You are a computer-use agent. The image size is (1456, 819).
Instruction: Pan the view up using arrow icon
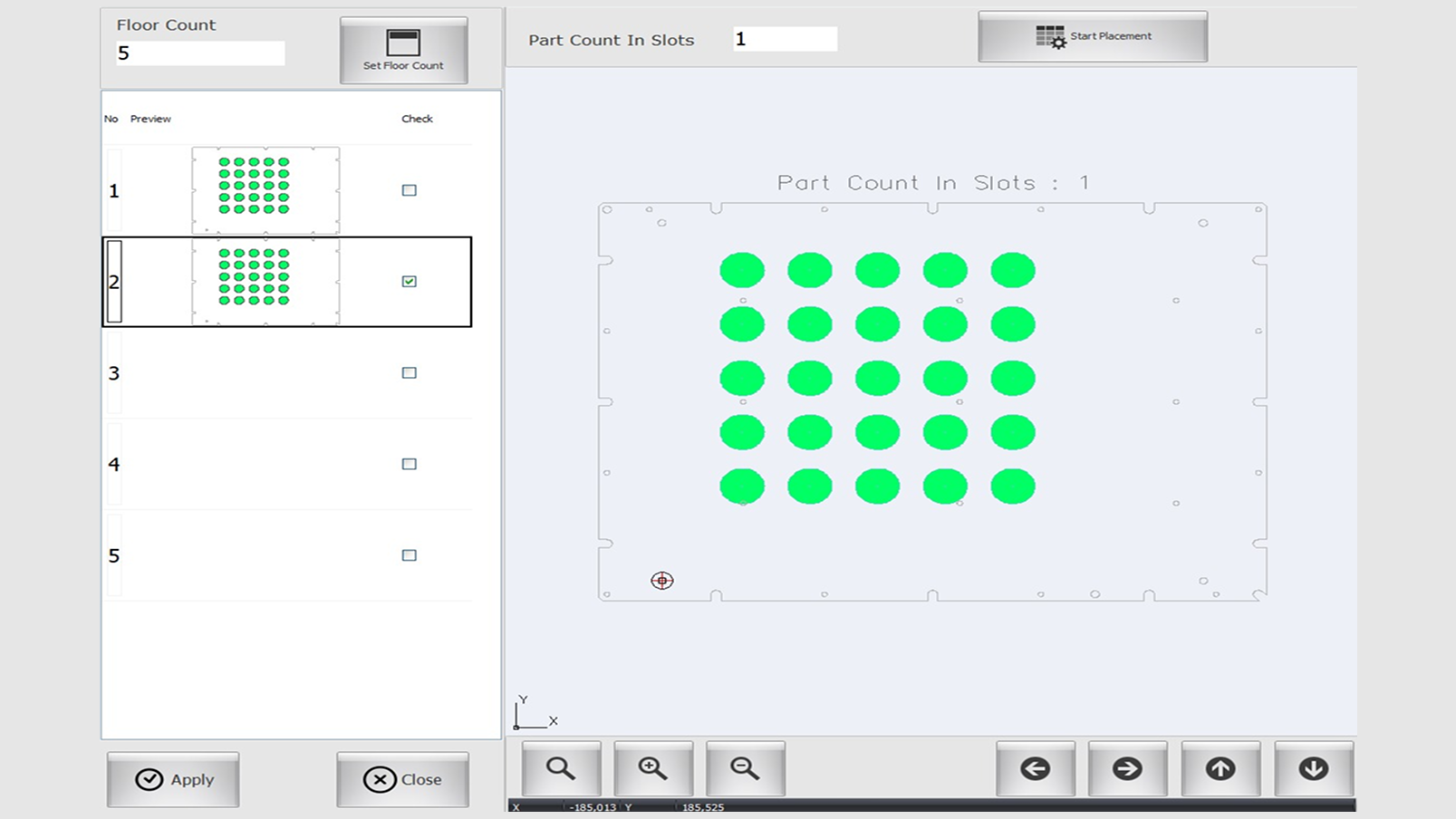pyautogui.click(x=1221, y=767)
